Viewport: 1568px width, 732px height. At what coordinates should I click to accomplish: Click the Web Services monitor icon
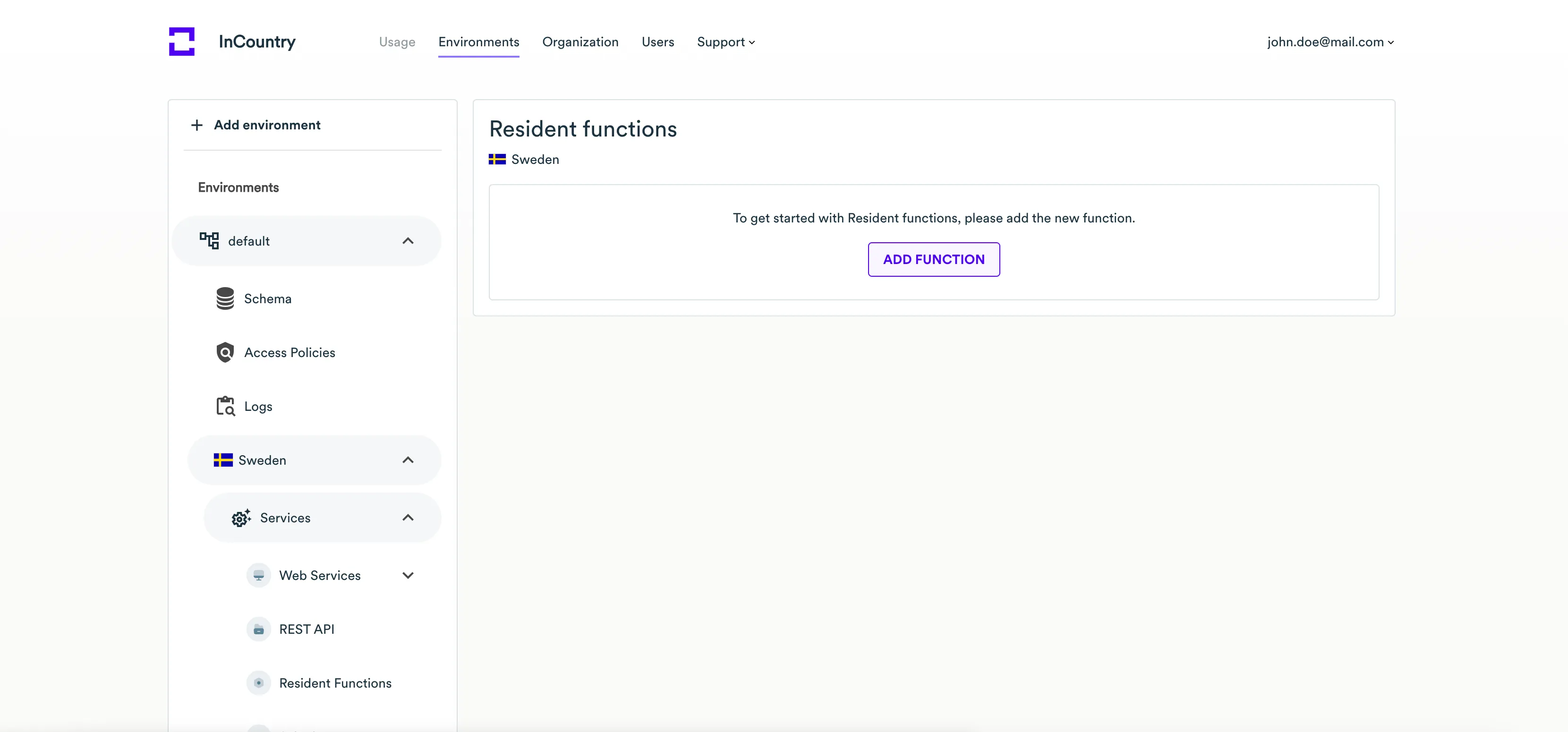259,575
